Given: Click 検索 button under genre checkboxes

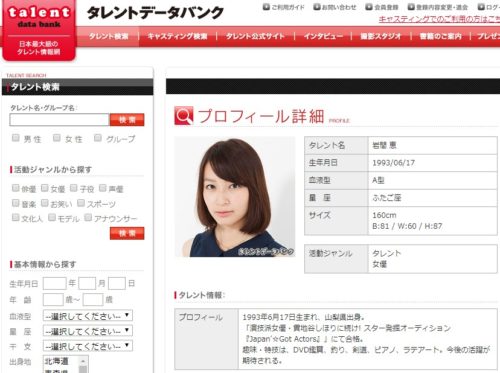Looking at the screenshot, I should pos(127,233).
